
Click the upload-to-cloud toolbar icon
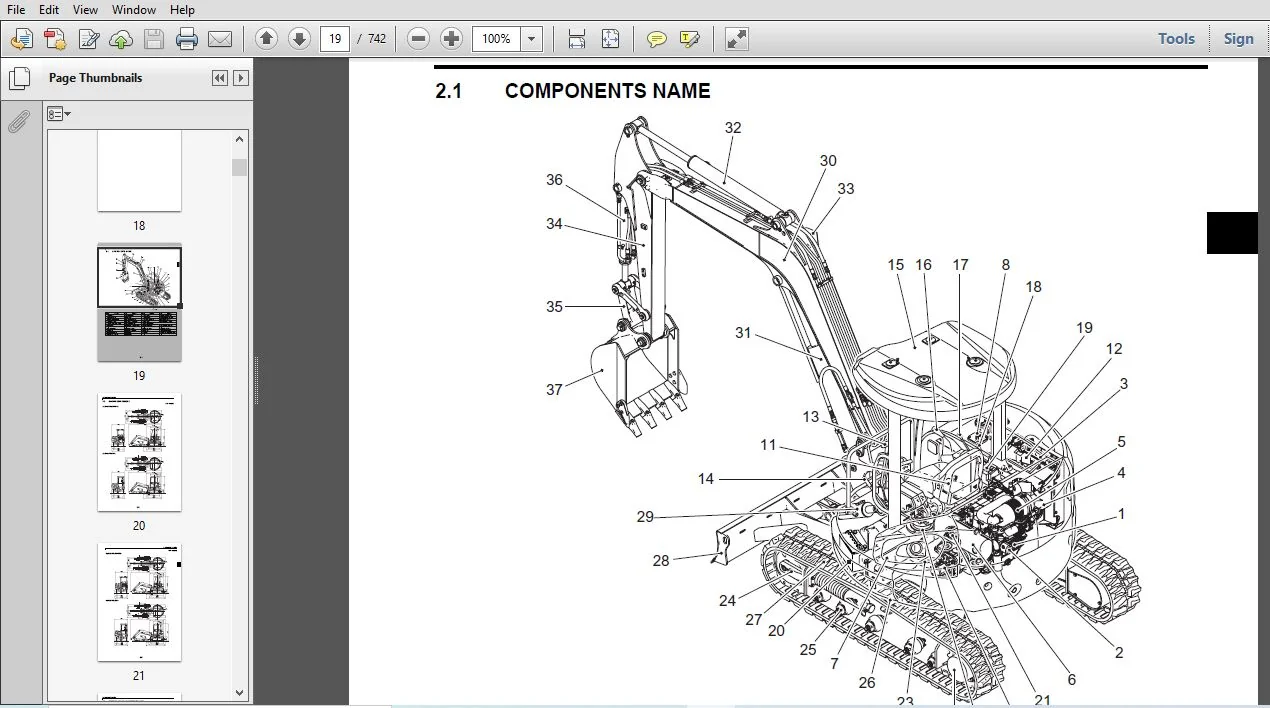point(121,39)
